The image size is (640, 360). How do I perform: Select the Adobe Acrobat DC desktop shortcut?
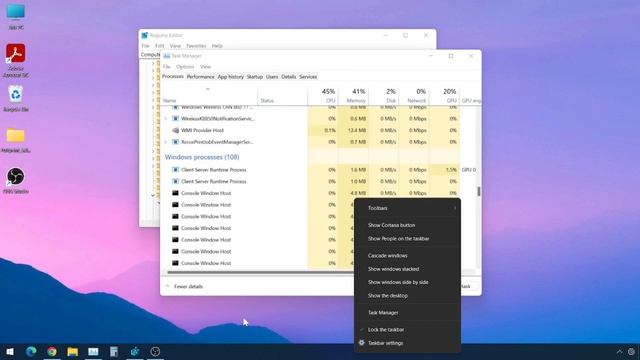click(16, 60)
